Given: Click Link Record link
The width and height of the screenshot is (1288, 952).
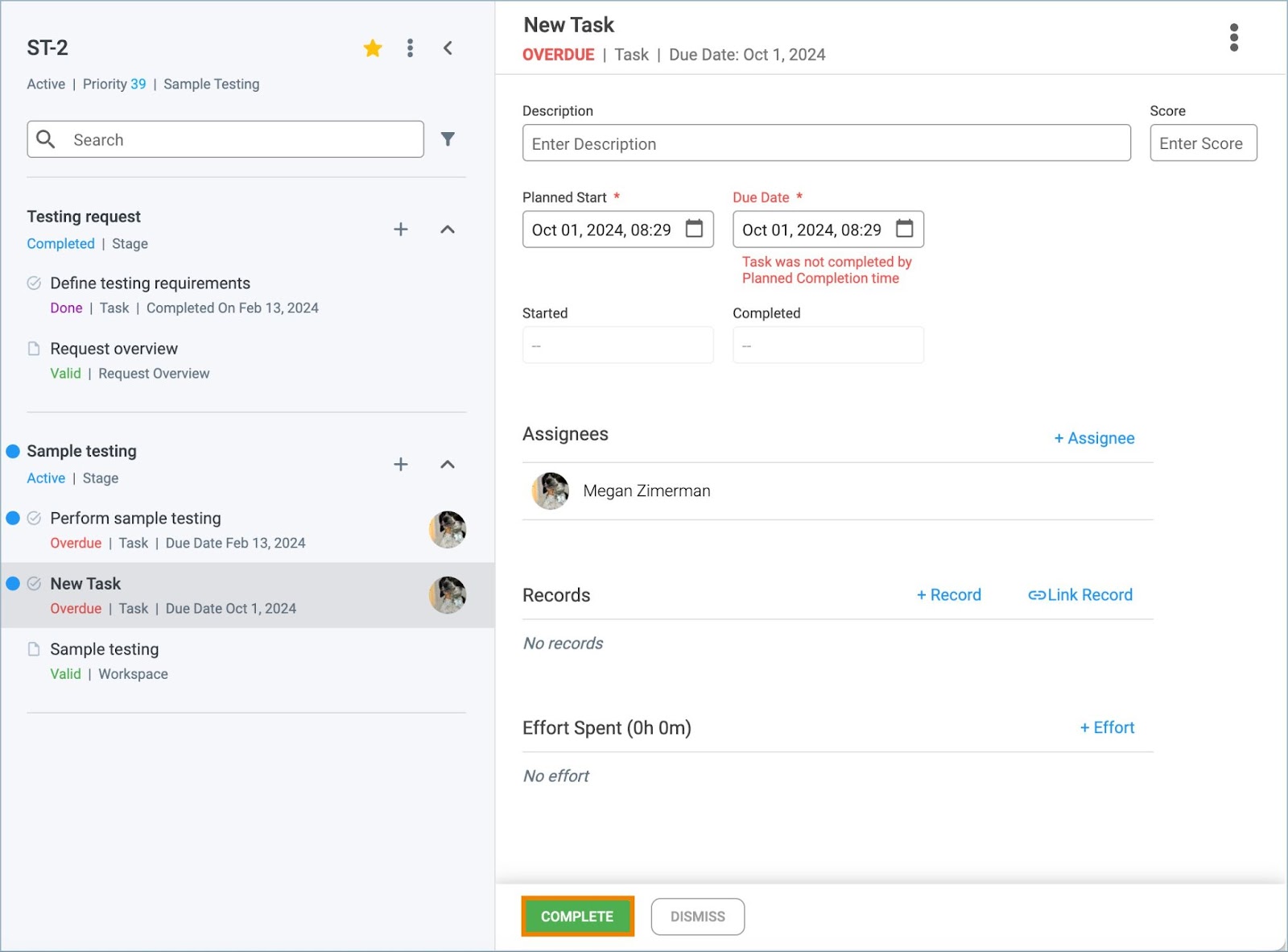Looking at the screenshot, I should click(1080, 595).
